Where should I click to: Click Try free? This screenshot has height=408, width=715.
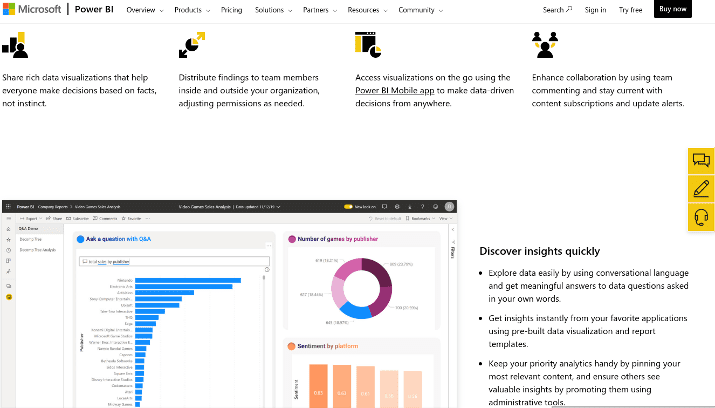click(630, 10)
